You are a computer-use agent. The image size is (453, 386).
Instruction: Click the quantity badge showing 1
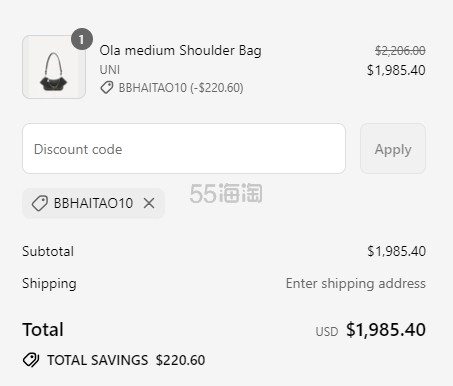82,39
